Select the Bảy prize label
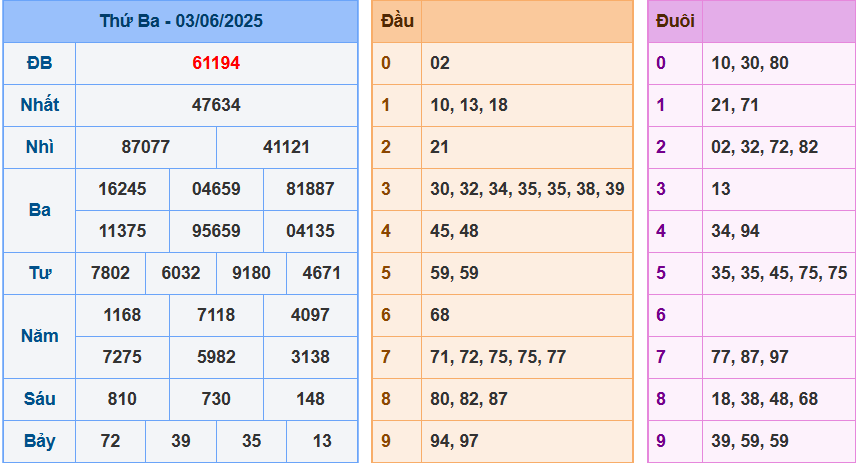 click(x=39, y=441)
